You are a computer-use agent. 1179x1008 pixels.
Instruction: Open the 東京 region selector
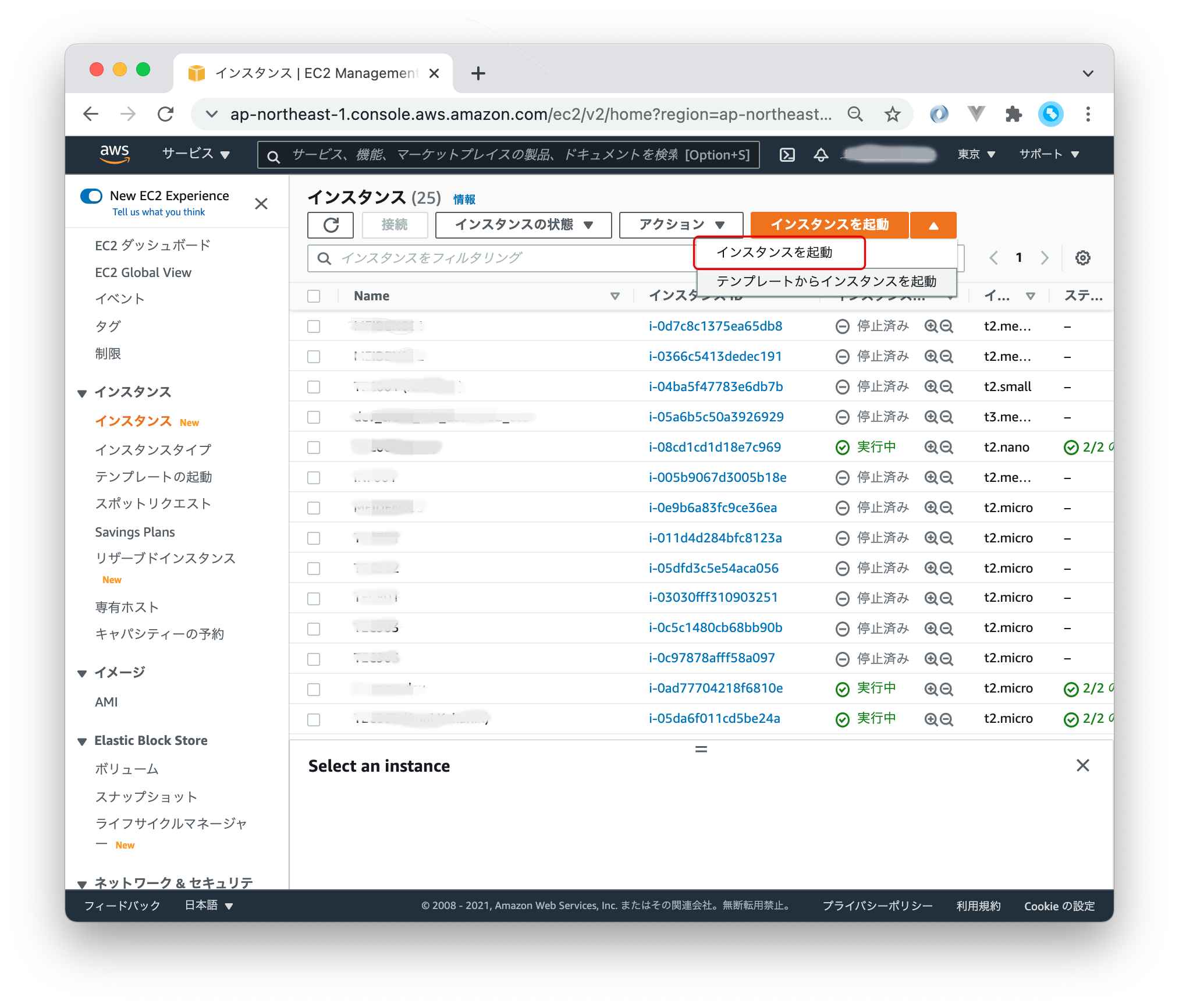(976, 155)
